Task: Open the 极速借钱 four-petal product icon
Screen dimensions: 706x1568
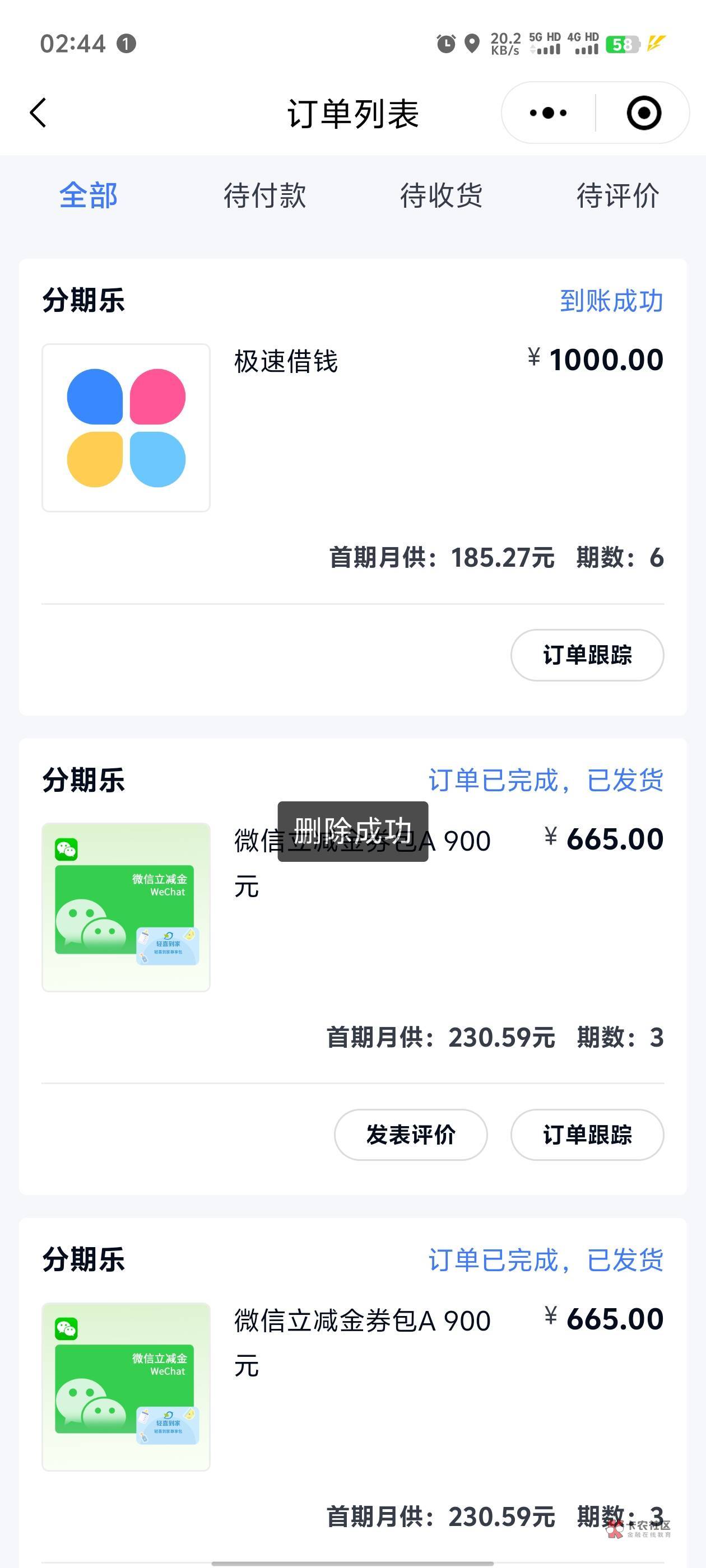Action: [x=126, y=428]
